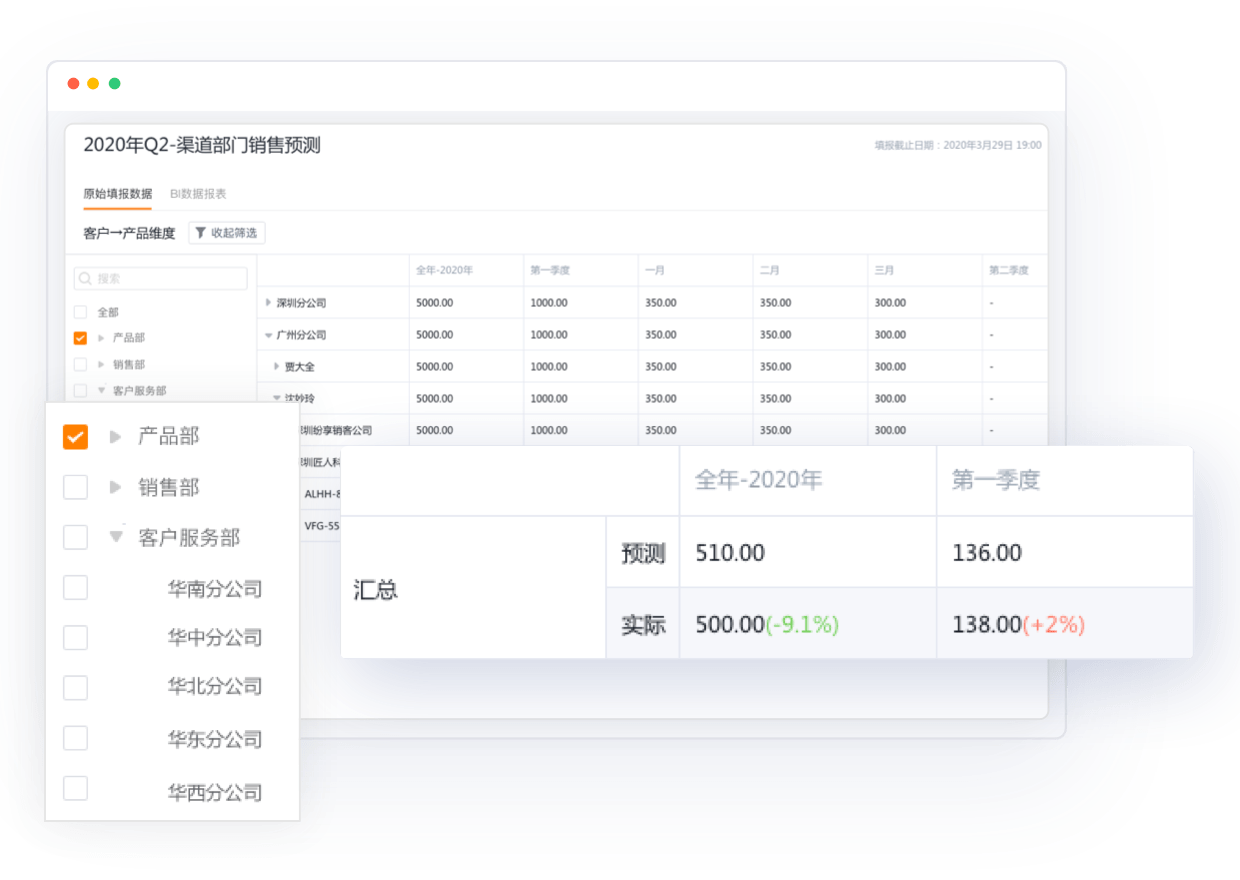The width and height of the screenshot is (1240, 880).
Task: Click the magnifier icon in the search box
Action: [85, 278]
